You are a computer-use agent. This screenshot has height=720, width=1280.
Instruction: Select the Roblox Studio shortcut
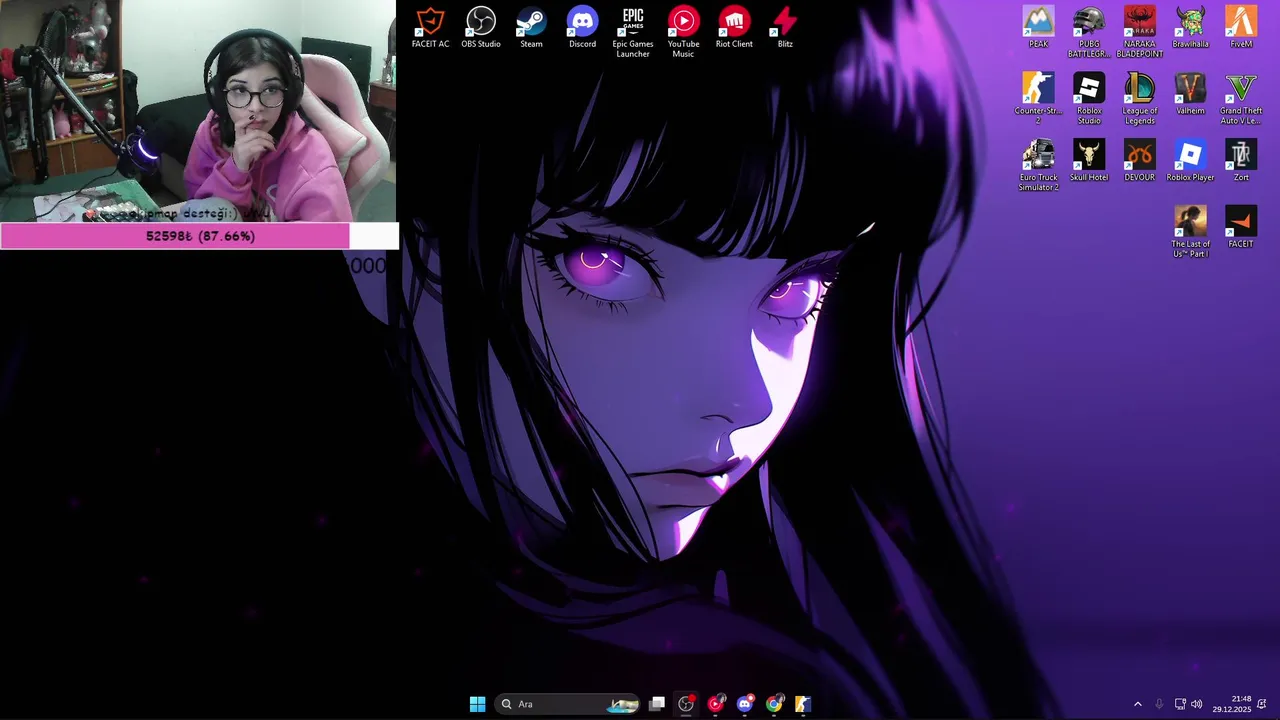pyautogui.click(x=1089, y=99)
